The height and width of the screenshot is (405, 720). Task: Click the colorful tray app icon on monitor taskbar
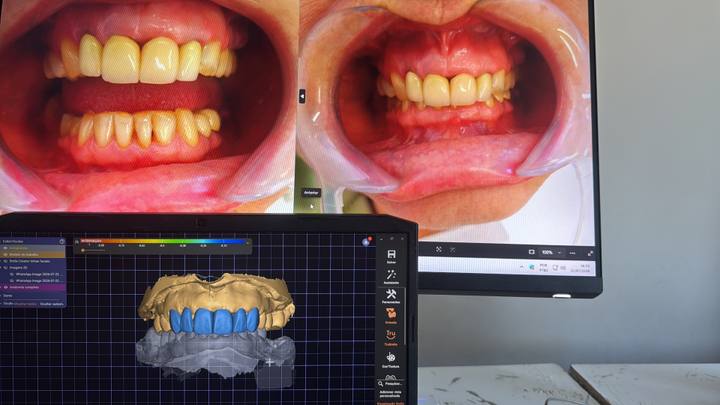532,267
